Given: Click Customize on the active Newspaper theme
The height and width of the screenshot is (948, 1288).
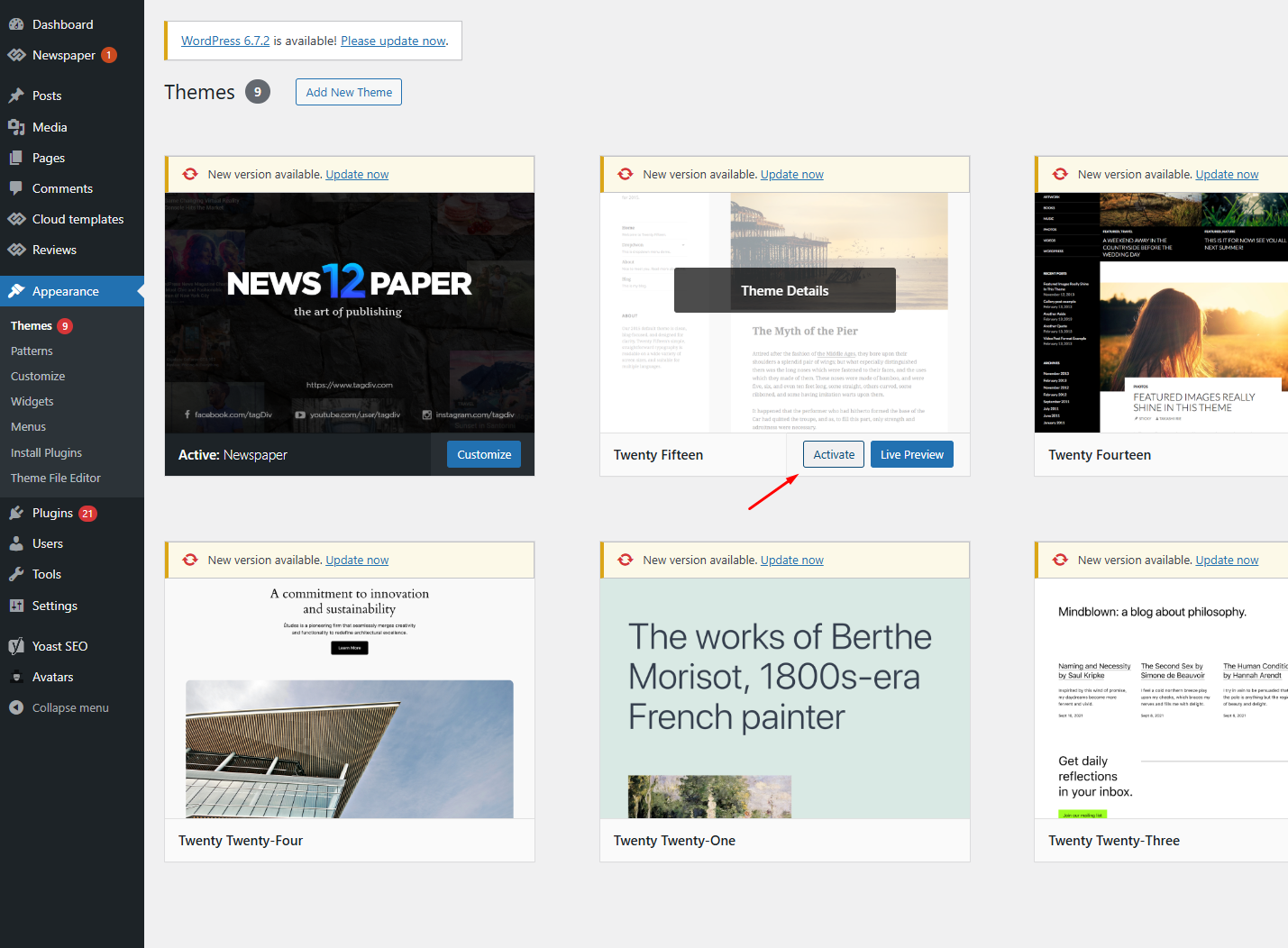Looking at the screenshot, I should click(x=484, y=454).
